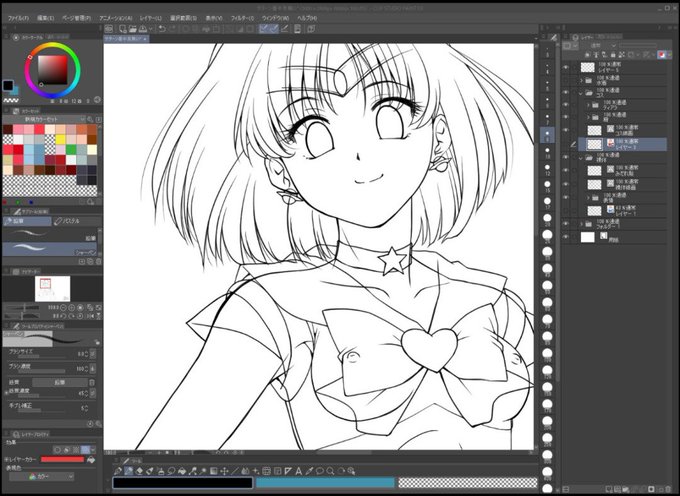The width and height of the screenshot is (680, 496).
Task: Switch to パステル sub tool tab
Action: point(76,221)
